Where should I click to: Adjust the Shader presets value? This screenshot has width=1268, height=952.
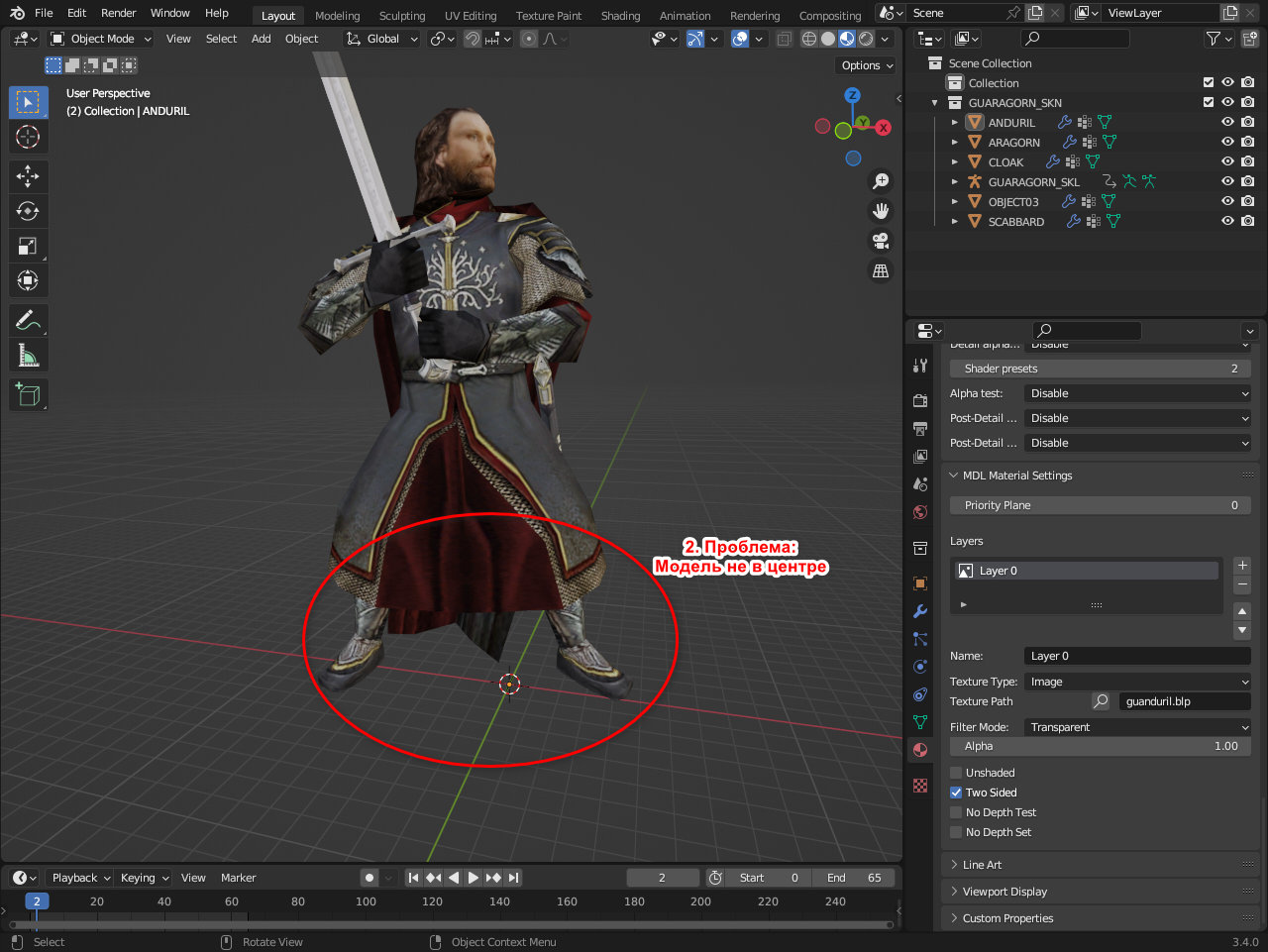[1101, 369]
